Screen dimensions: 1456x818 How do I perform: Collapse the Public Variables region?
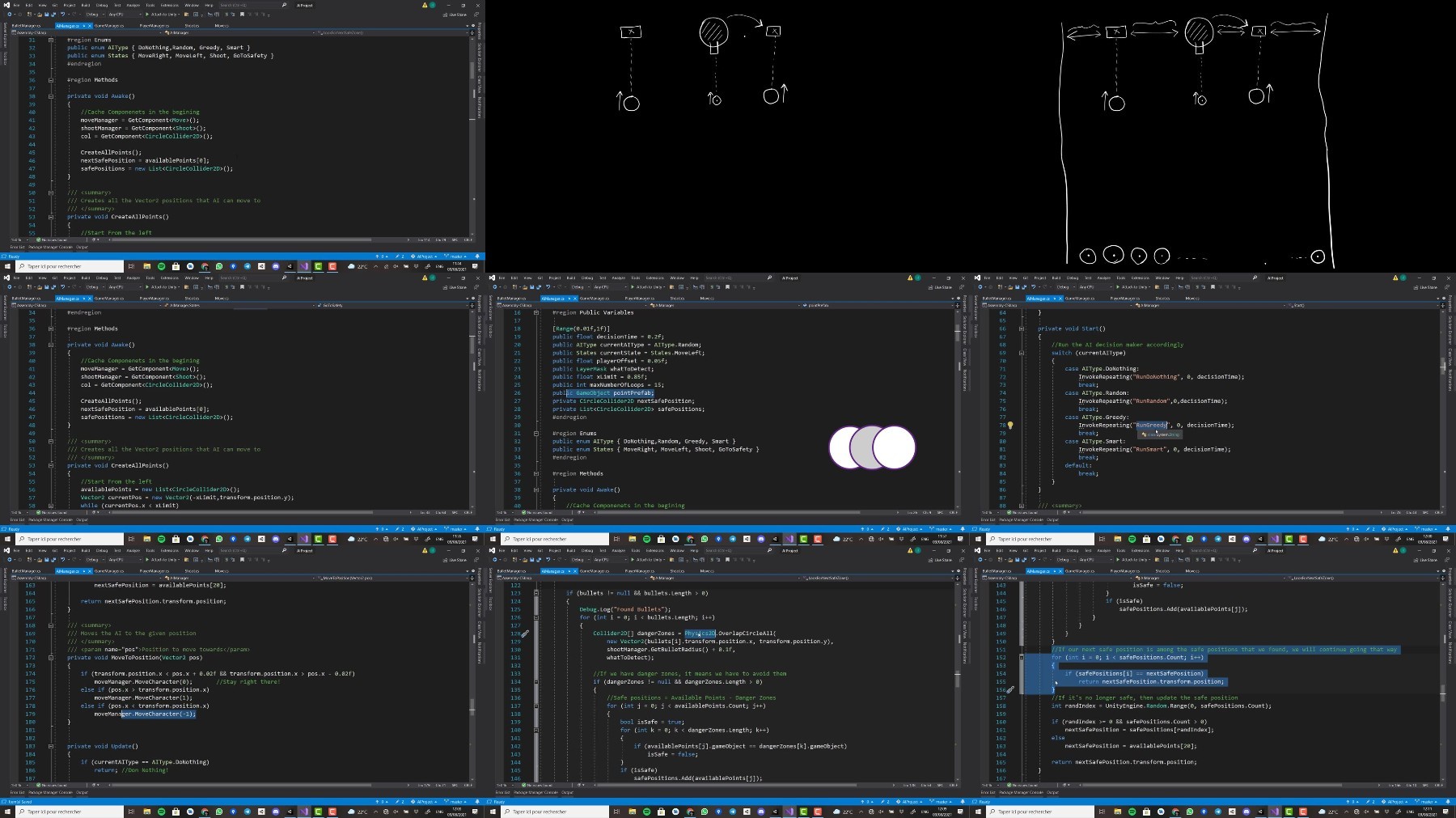(535, 312)
